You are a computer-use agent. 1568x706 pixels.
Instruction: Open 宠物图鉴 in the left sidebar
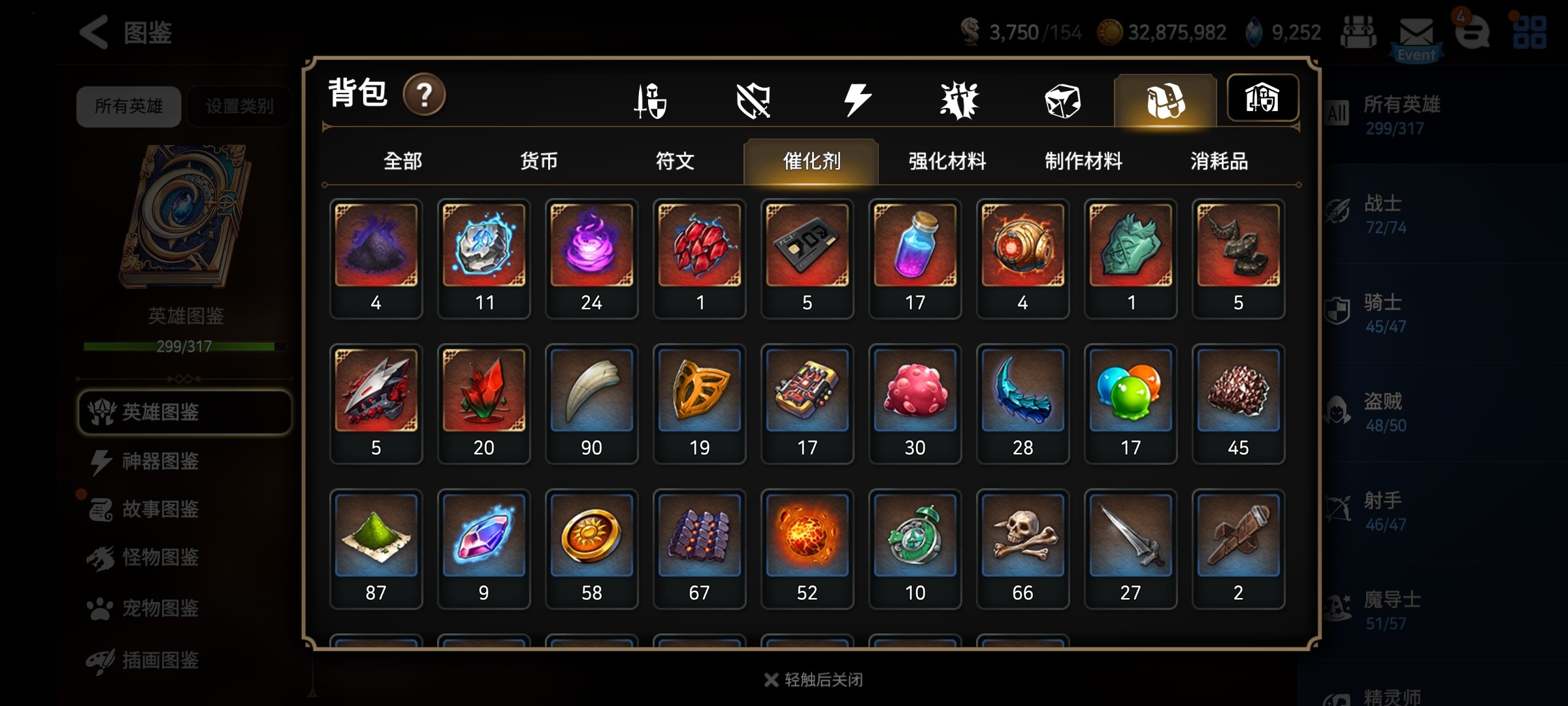click(160, 609)
